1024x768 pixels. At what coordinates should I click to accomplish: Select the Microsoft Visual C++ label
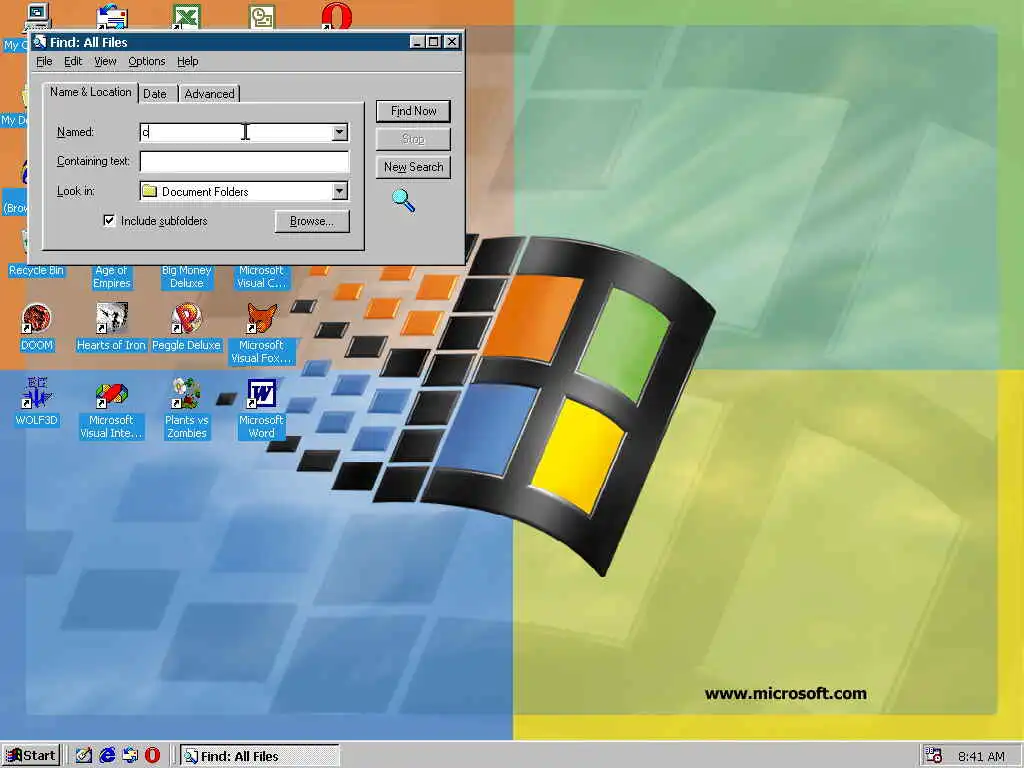click(261, 276)
